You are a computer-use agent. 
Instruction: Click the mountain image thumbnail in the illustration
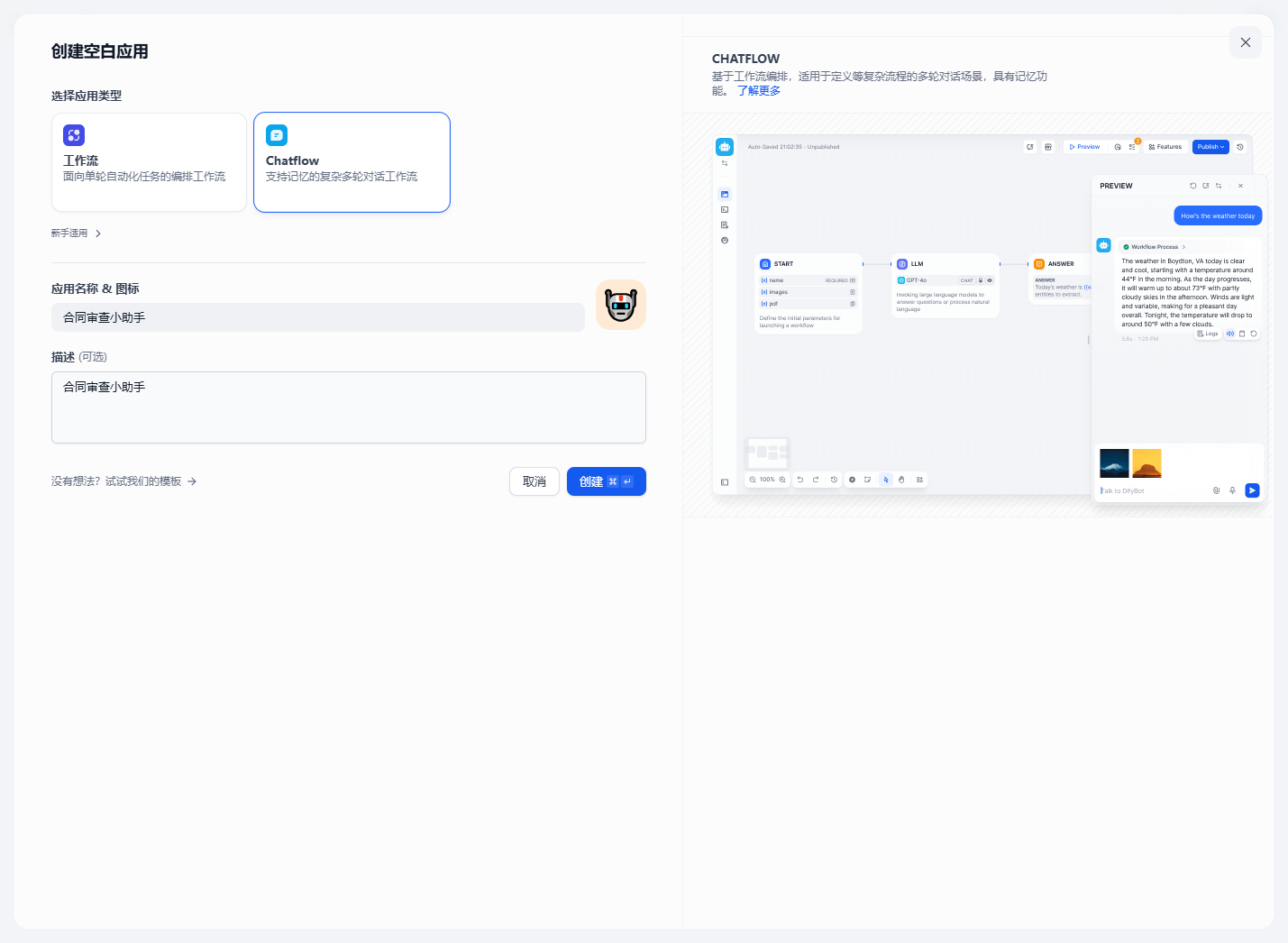click(x=1114, y=463)
